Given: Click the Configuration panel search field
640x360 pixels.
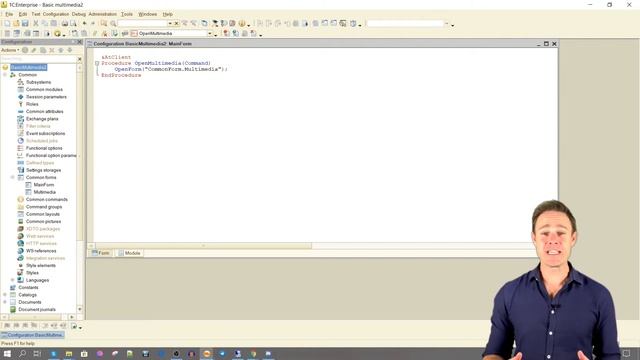Looking at the screenshot, I should (38, 59).
